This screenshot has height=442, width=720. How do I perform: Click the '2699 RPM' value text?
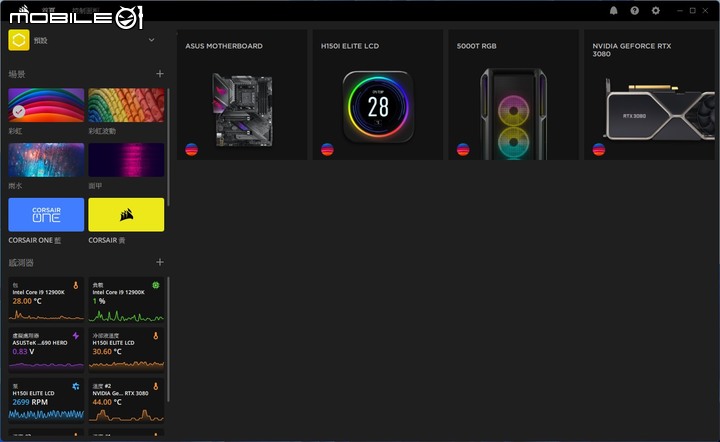point(30,402)
